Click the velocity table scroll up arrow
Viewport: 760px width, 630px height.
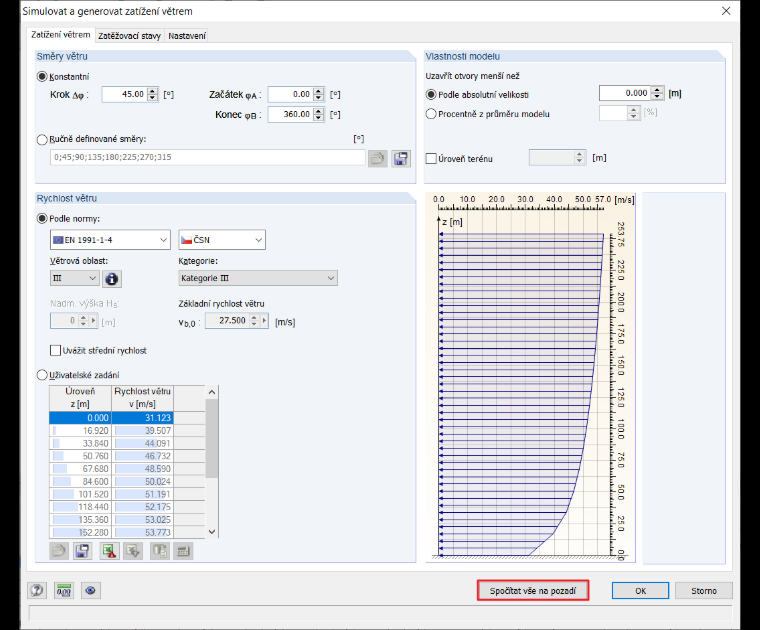click(x=212, y=392)
